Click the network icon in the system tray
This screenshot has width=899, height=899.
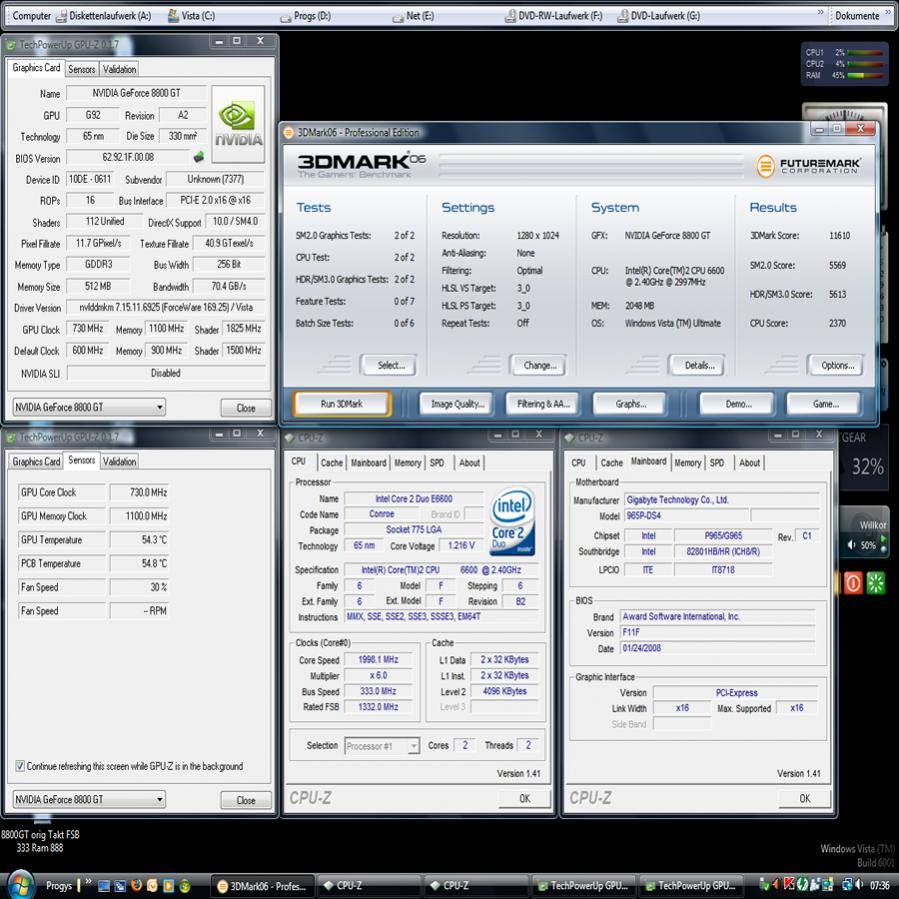[x=847, y=884]
